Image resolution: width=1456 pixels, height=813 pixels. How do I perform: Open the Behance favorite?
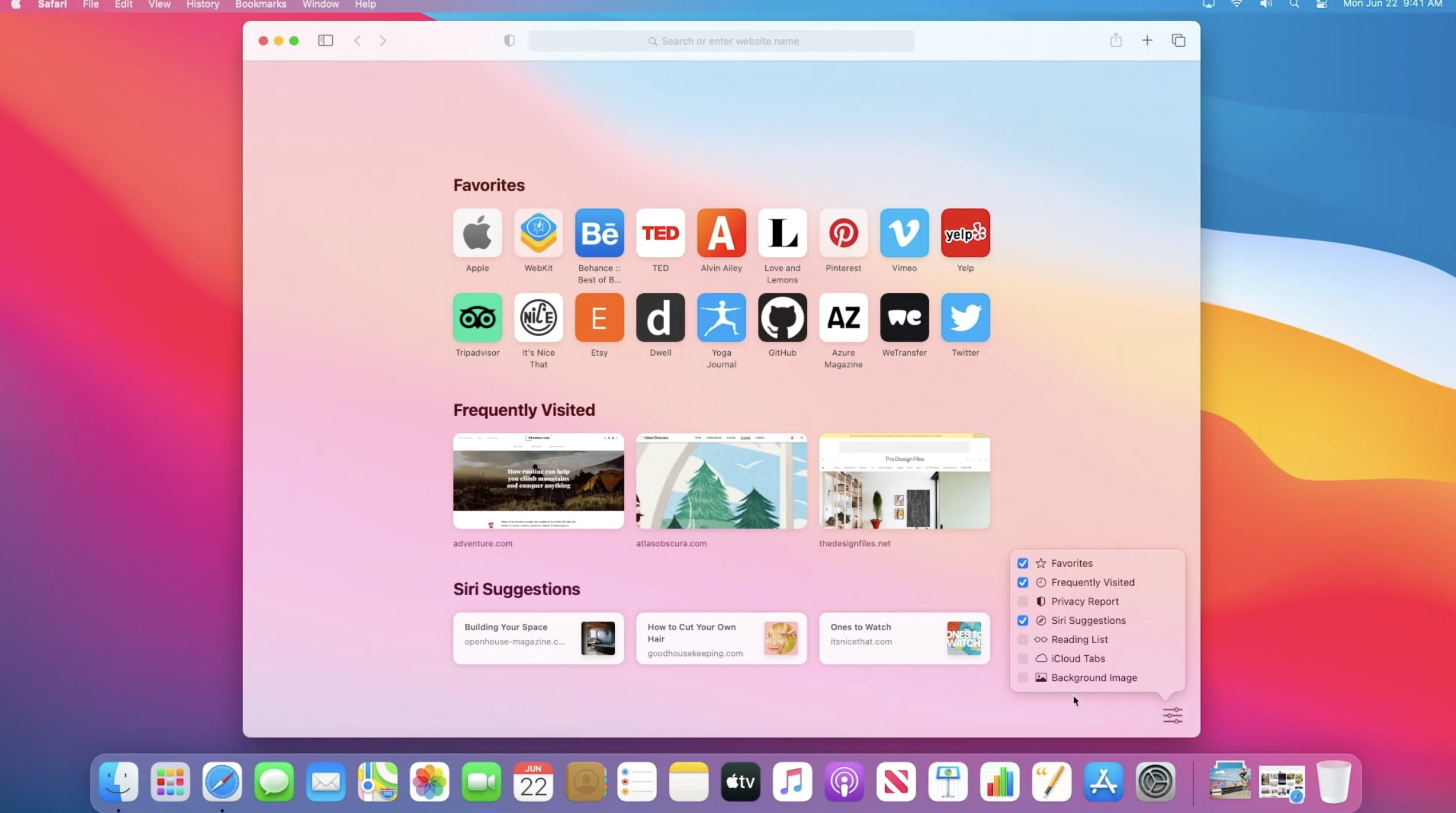coord(599,233)
